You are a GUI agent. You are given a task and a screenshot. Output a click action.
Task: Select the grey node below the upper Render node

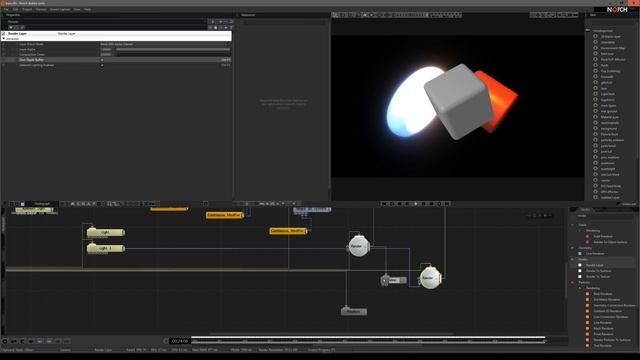354,311
